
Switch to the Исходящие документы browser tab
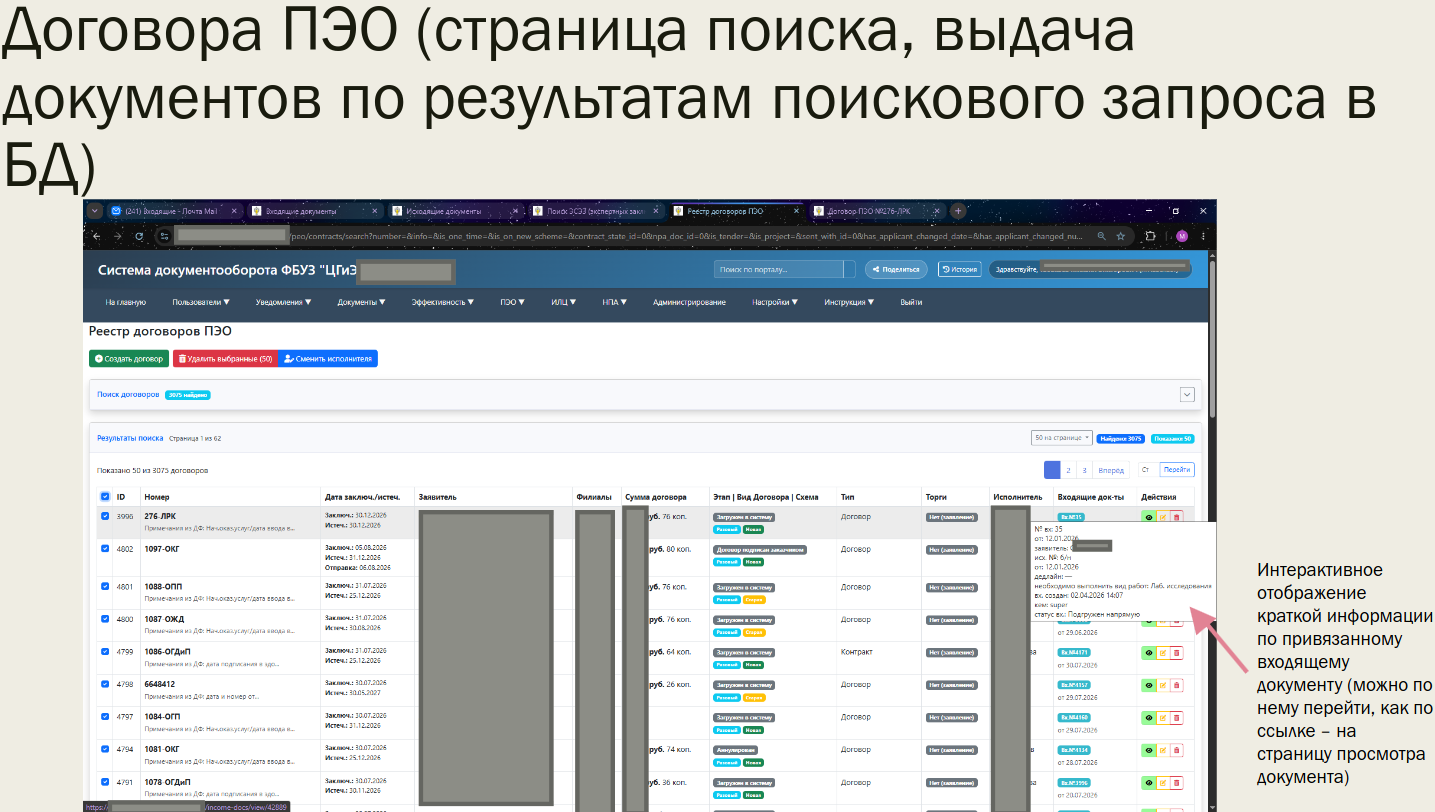click(x=456, y=211)
